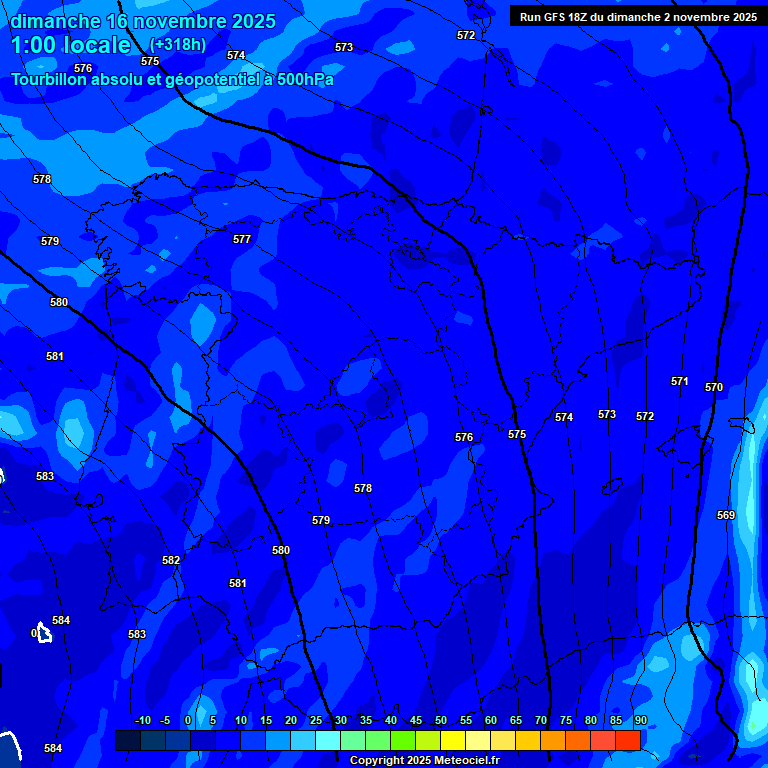
Task: Click the date title dimanche 16 novembre 2025
Action: pos(142,21)
